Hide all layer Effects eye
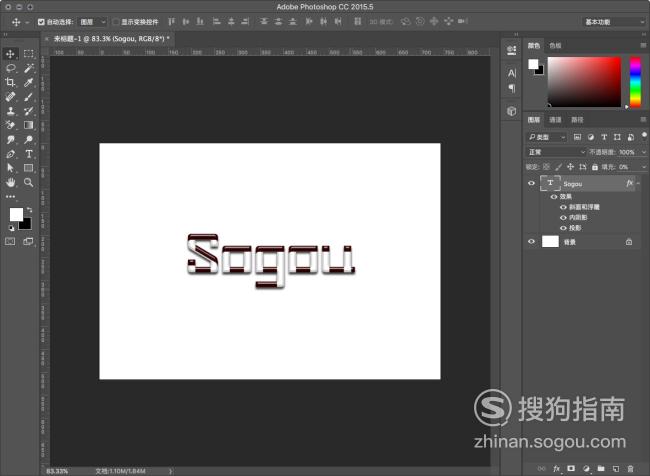650x476 pixels. 554,197
